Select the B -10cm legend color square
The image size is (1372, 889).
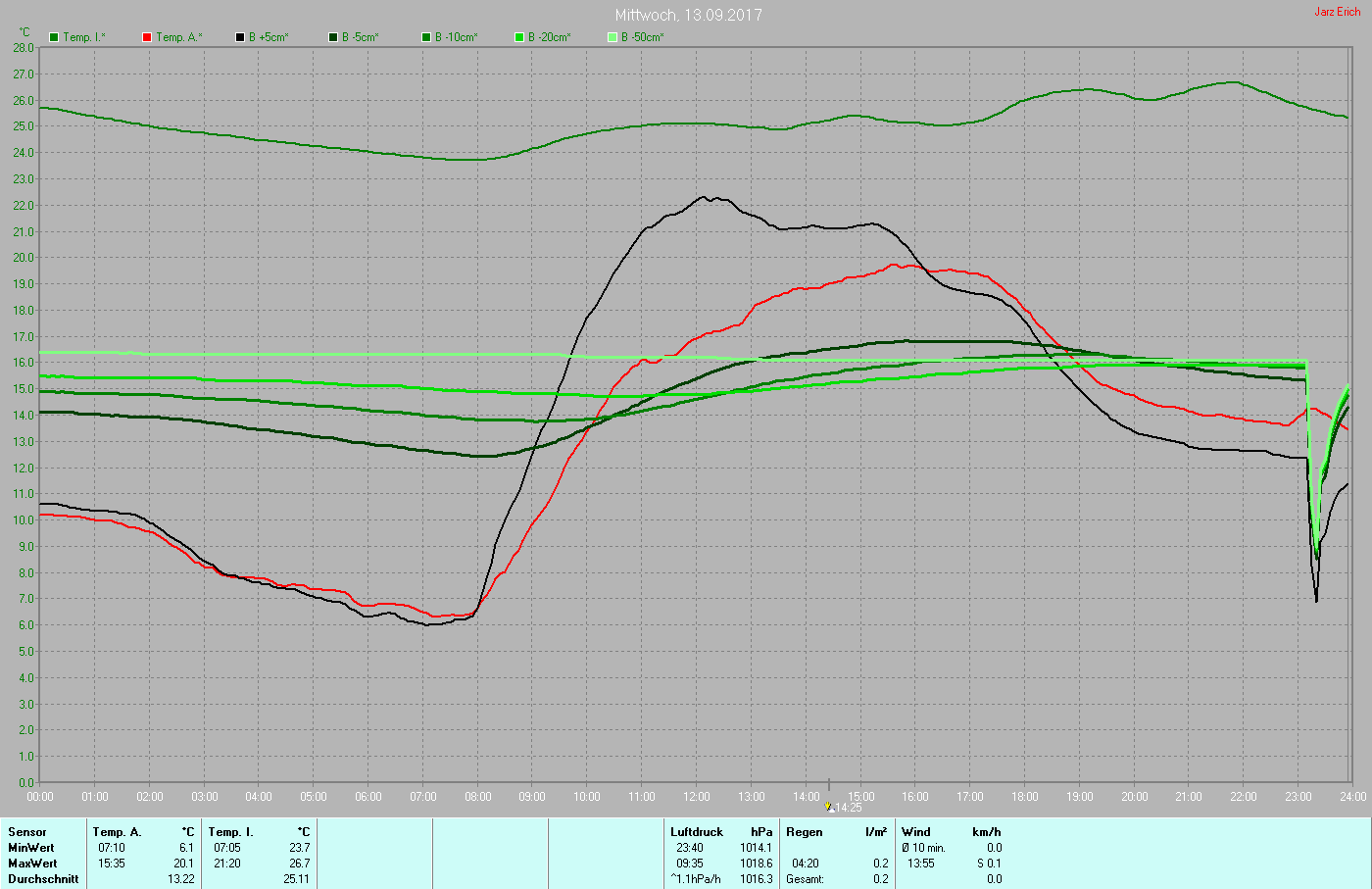tap(426, 37)
